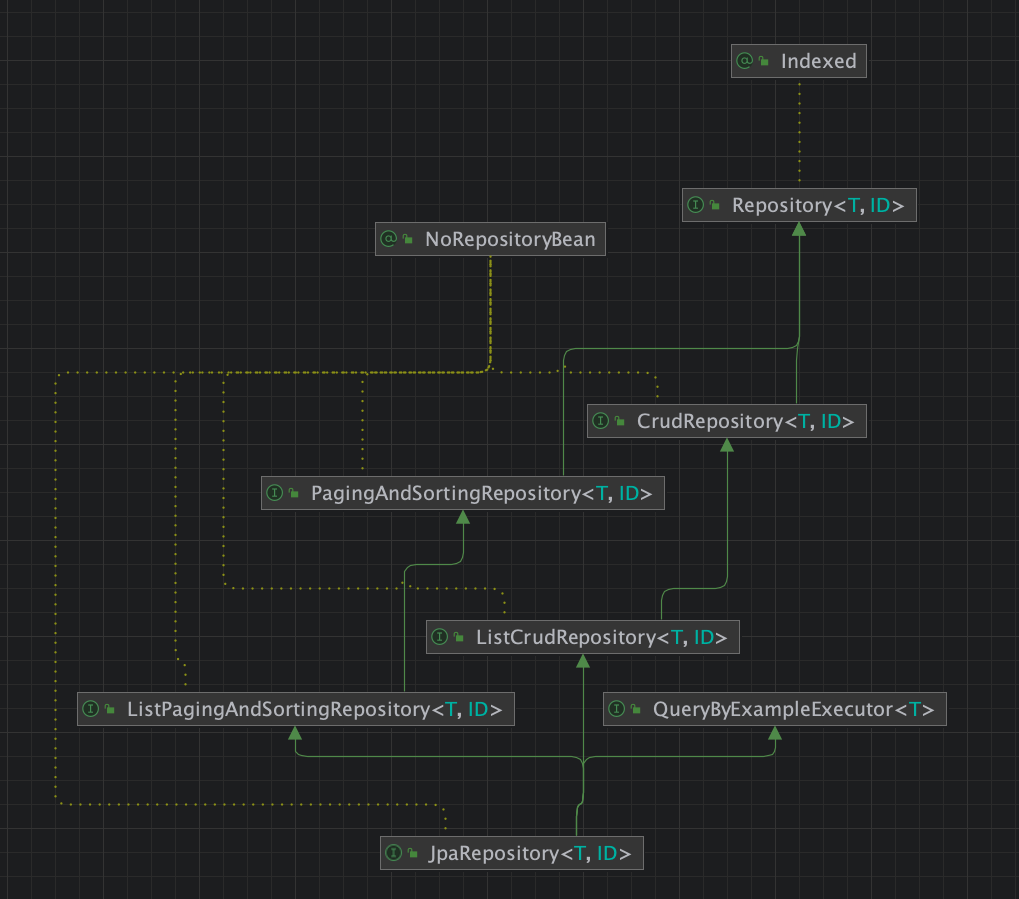Select the Indexed annotation node
This screenshot has width=1019, height=899.
tap(799, 61)
